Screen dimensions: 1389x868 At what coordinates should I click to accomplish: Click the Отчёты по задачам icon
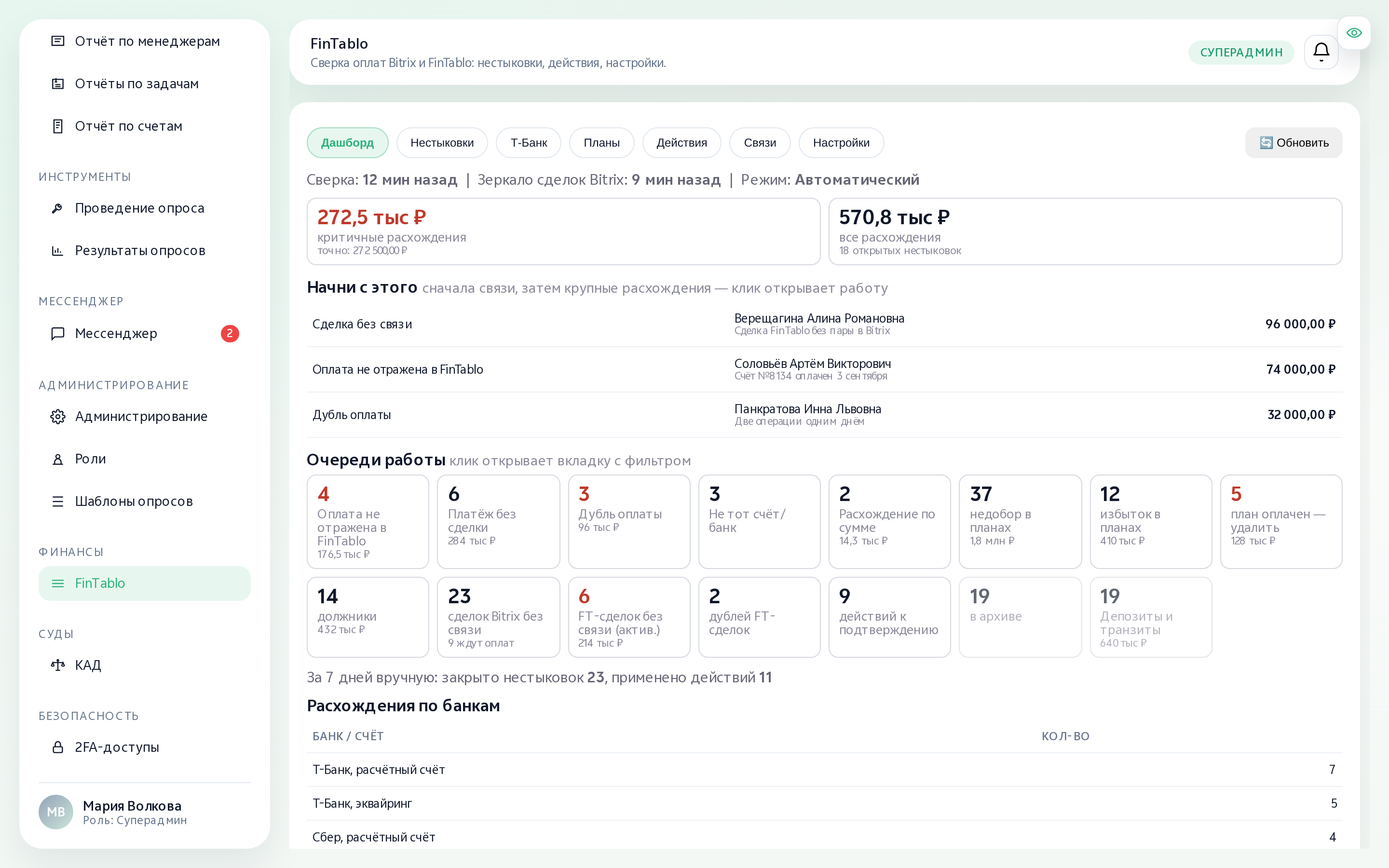coord(57,84)
